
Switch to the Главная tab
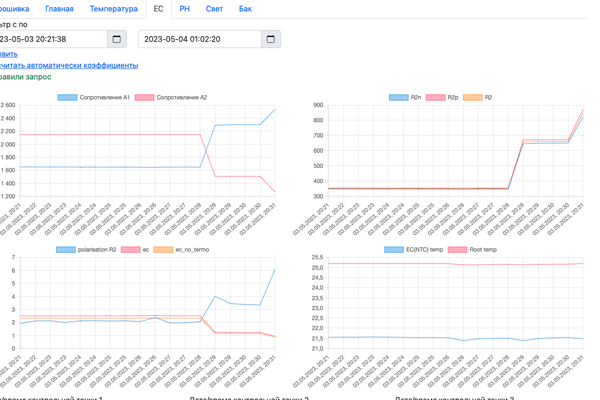[x=59, y=8]
